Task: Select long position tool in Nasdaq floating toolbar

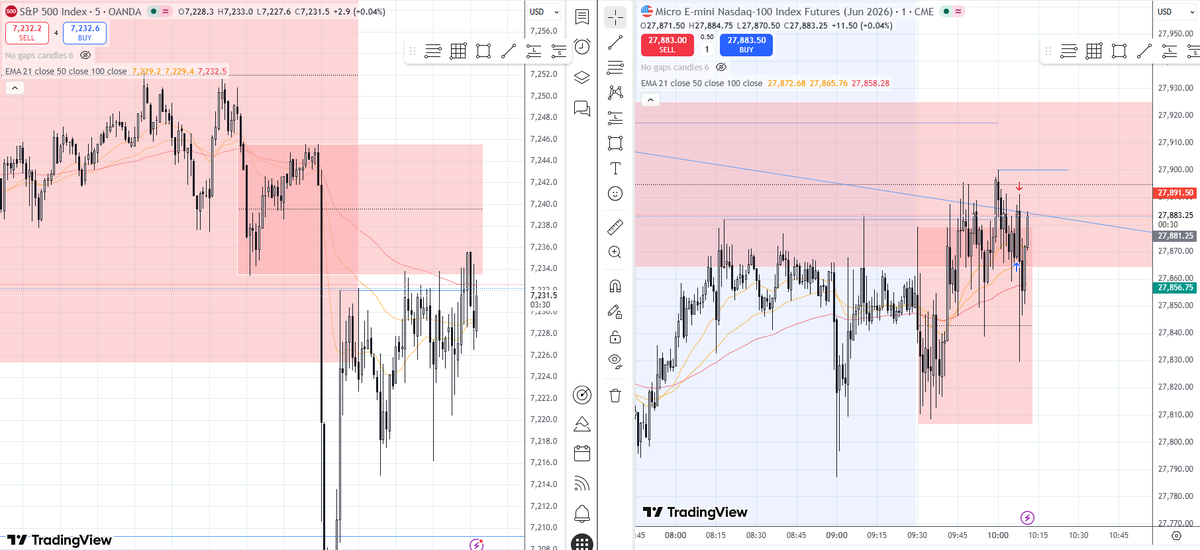Action: 1167,51
